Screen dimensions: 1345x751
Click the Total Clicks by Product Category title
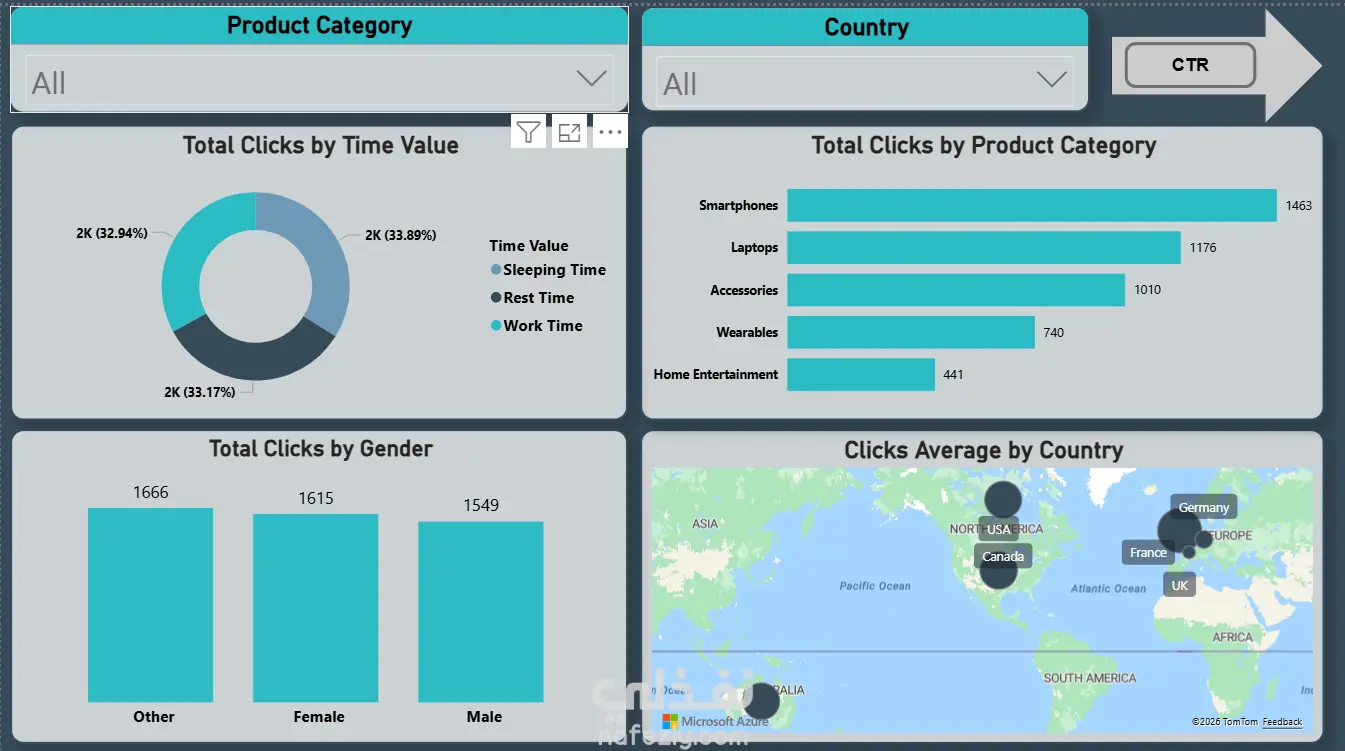click(x=984, y=146)
